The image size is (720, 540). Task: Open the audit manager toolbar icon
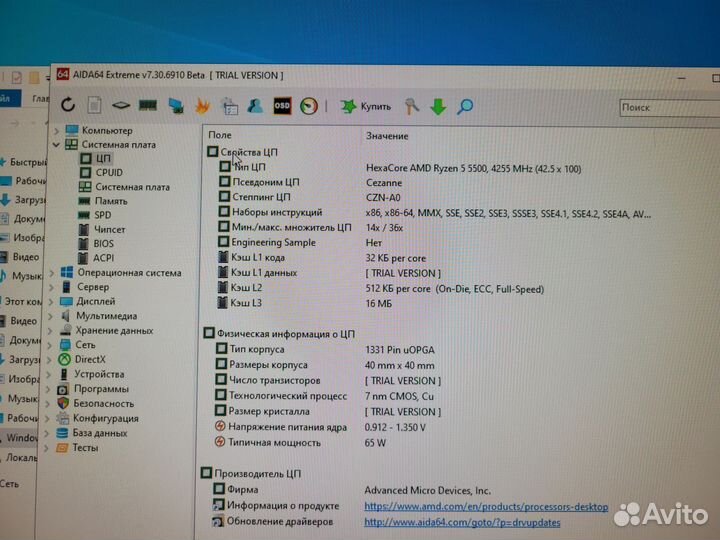coord(229,106)
